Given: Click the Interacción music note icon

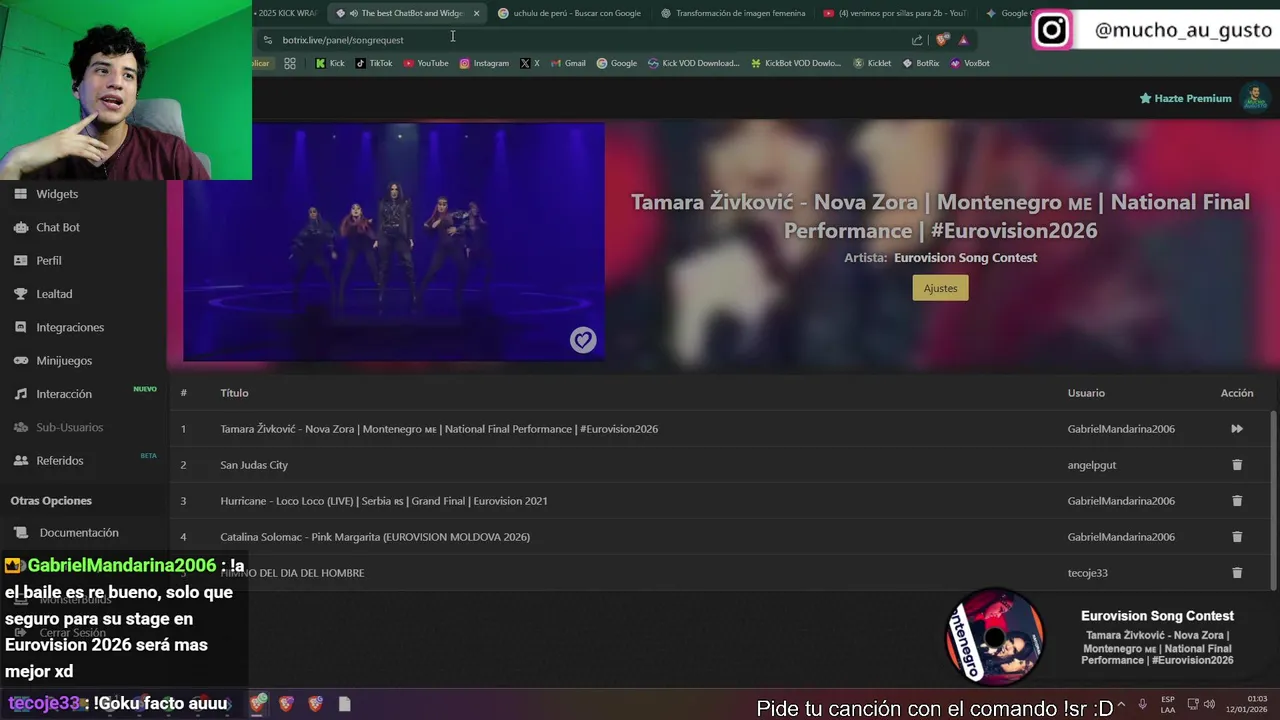Looking at the screenshot, I should point(20,394).
